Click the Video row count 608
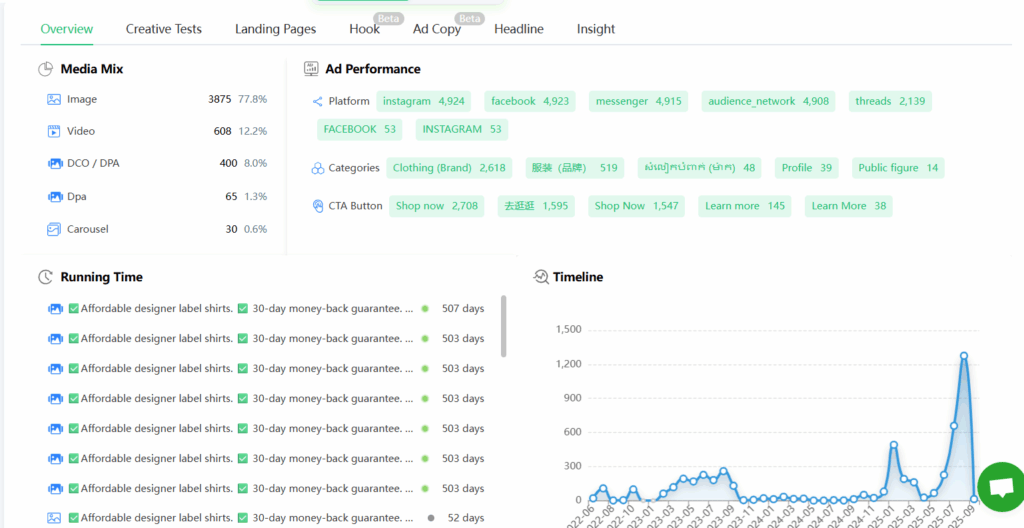 click(222, 131)
